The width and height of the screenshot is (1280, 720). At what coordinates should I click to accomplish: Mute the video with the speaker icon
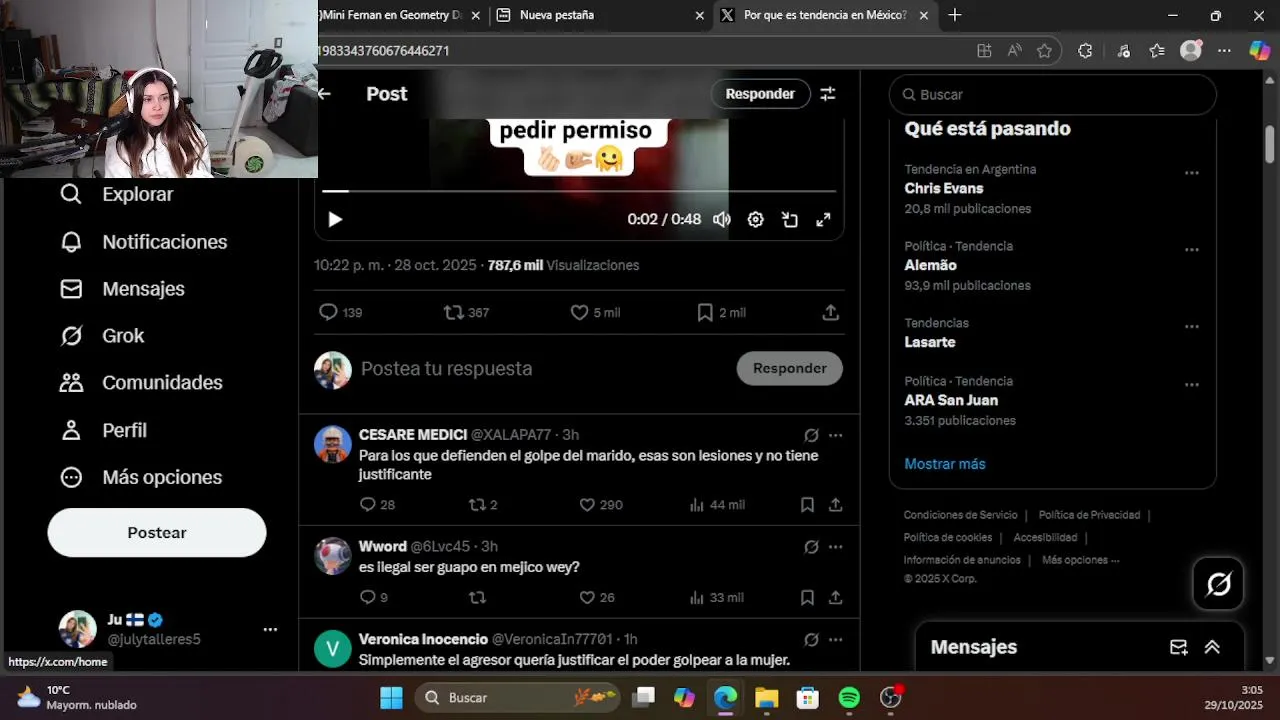[721, 219]
